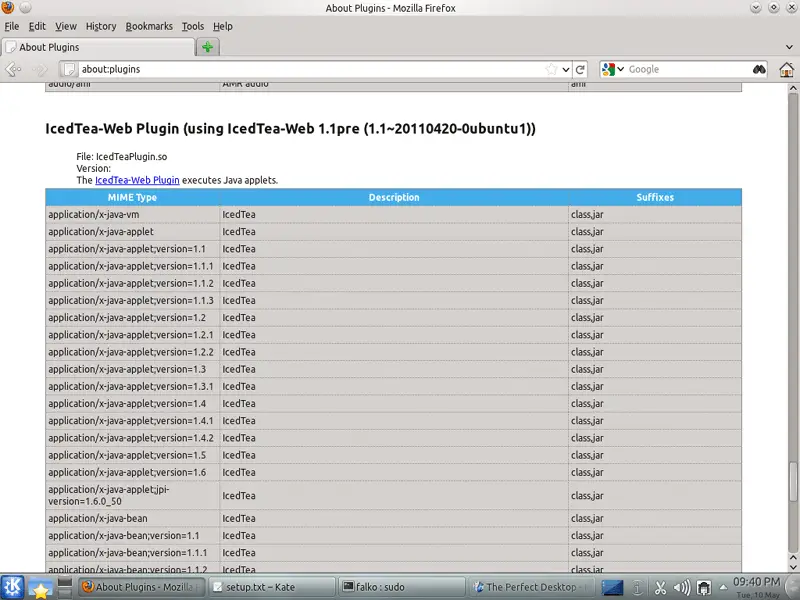Switch to falko : sudo terminal in taskbar
Image resolution: width=800 pixels, height=600 pixels.
click(403, 587)
